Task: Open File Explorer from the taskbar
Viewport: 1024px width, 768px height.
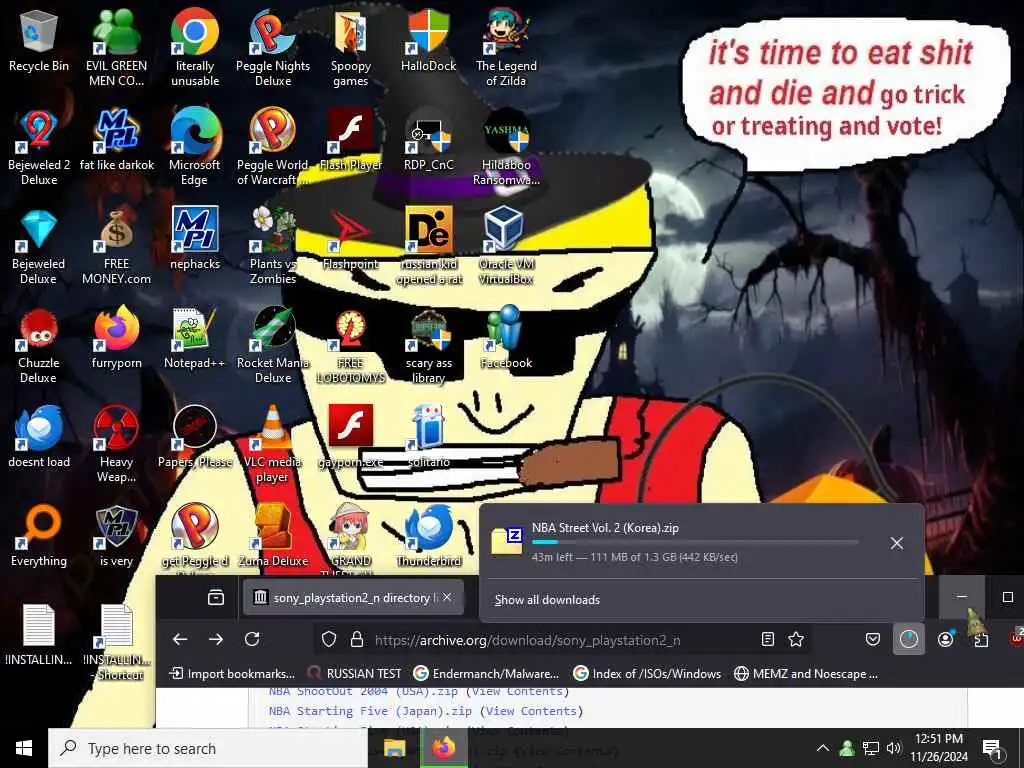Action: [x=394, y=748]
